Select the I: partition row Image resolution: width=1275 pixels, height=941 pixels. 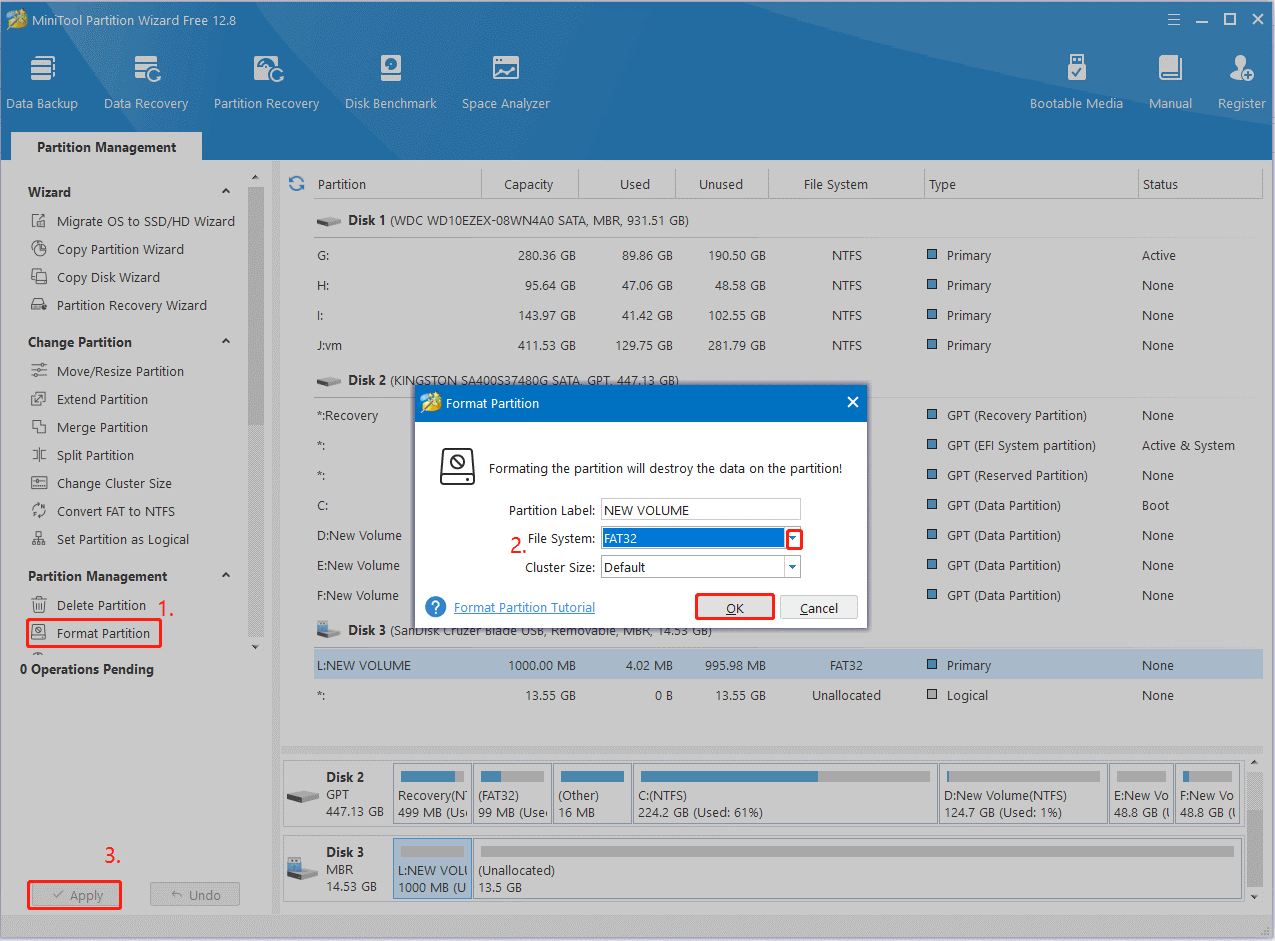tap(788, 315)
